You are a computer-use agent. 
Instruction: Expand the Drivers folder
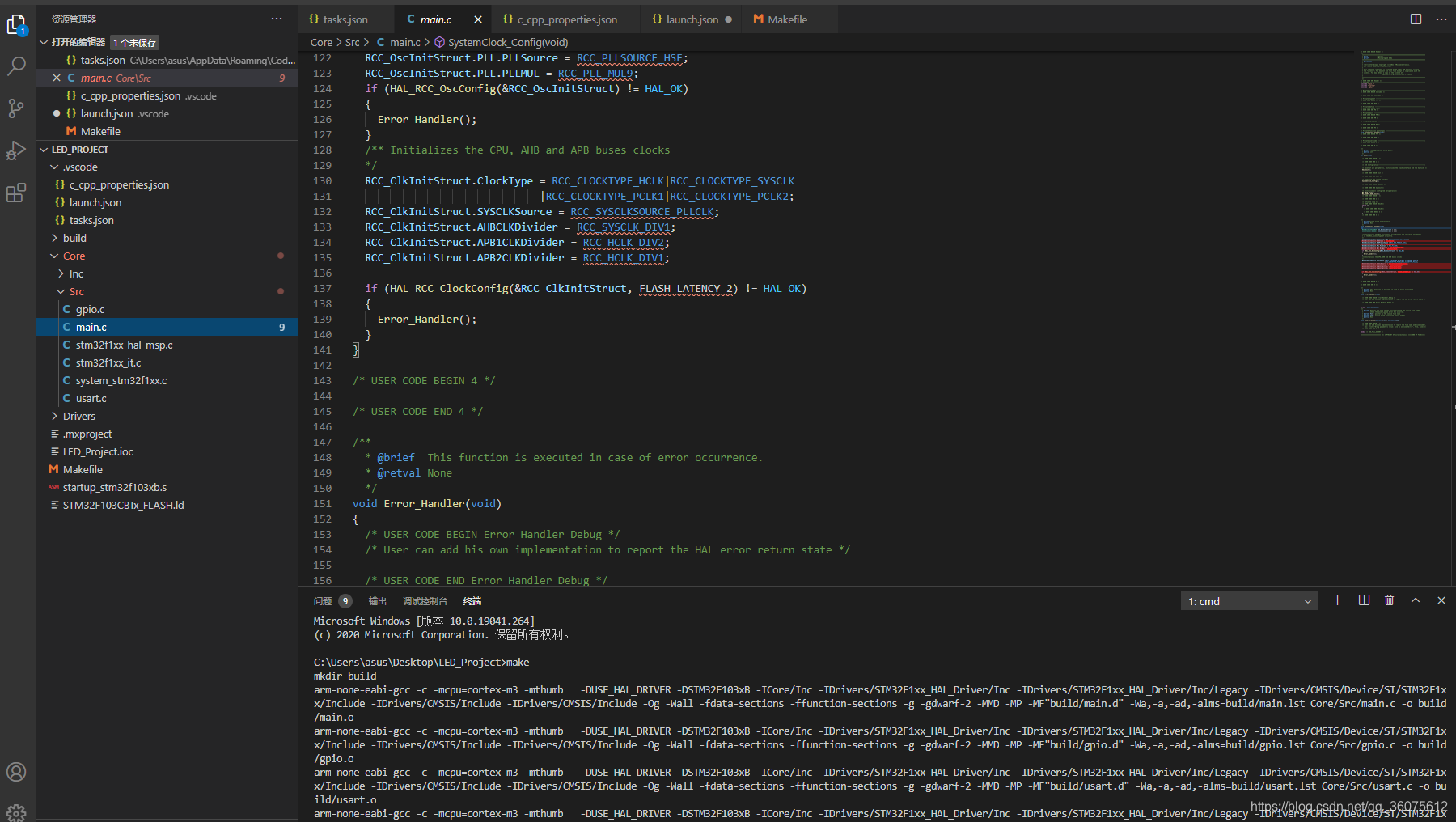point(55,416)
